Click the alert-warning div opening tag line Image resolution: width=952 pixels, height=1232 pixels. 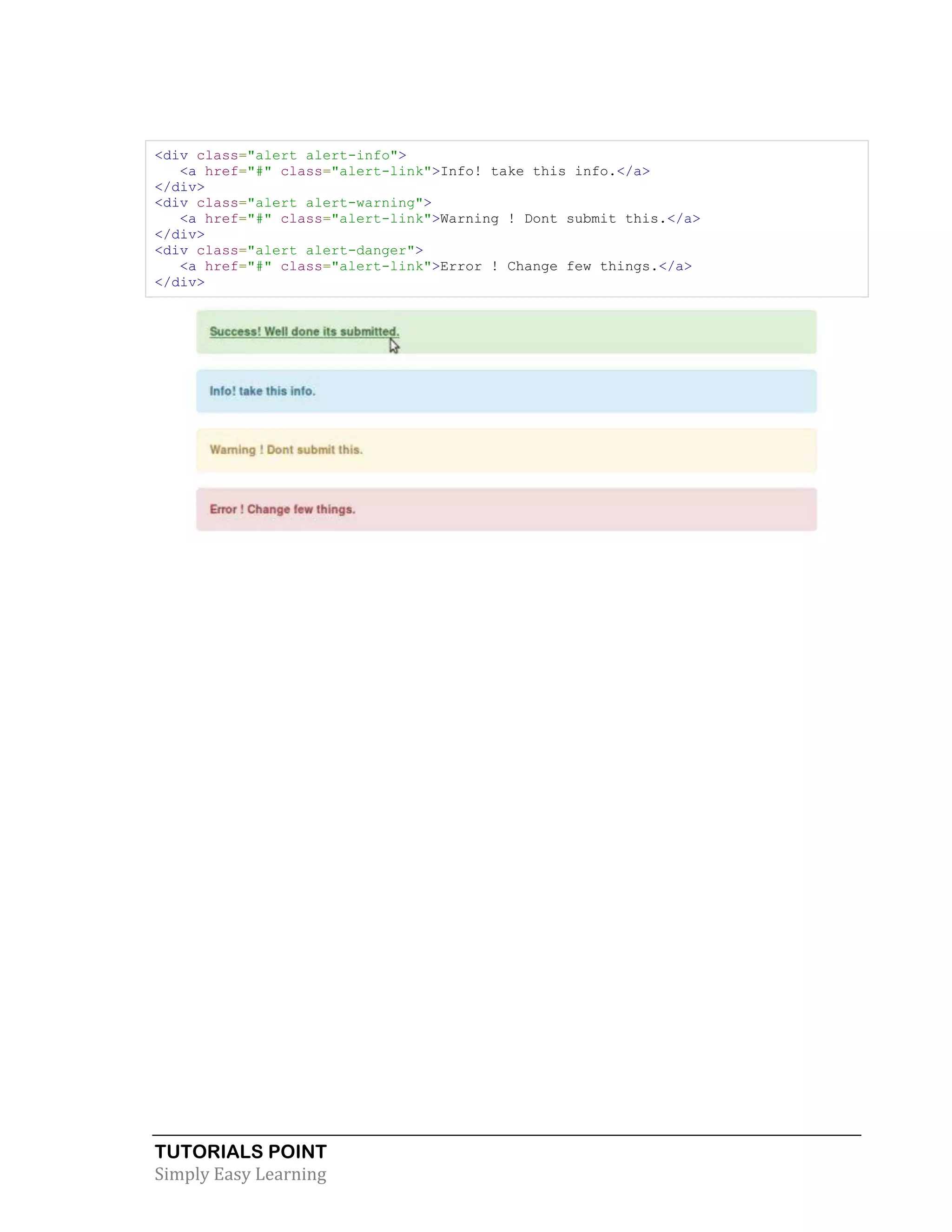(x=293, y=203)
